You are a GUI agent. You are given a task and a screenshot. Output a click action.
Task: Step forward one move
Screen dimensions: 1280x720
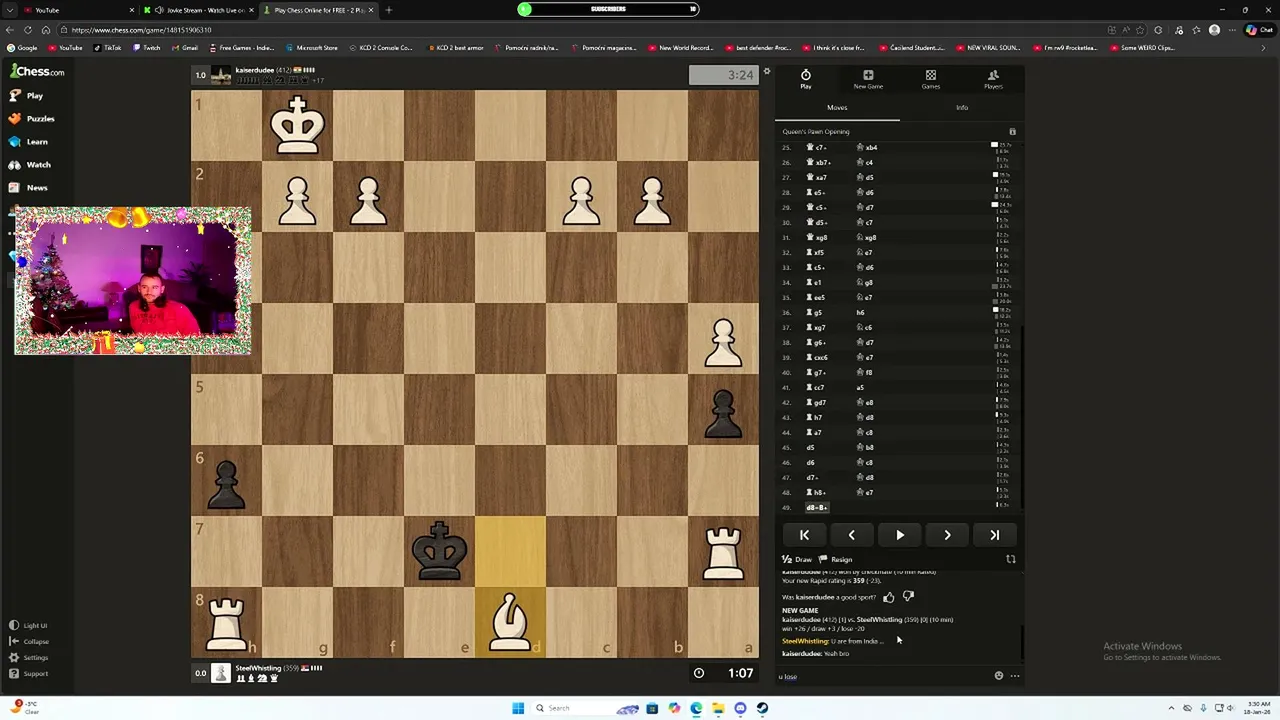(x=947, y=535)
